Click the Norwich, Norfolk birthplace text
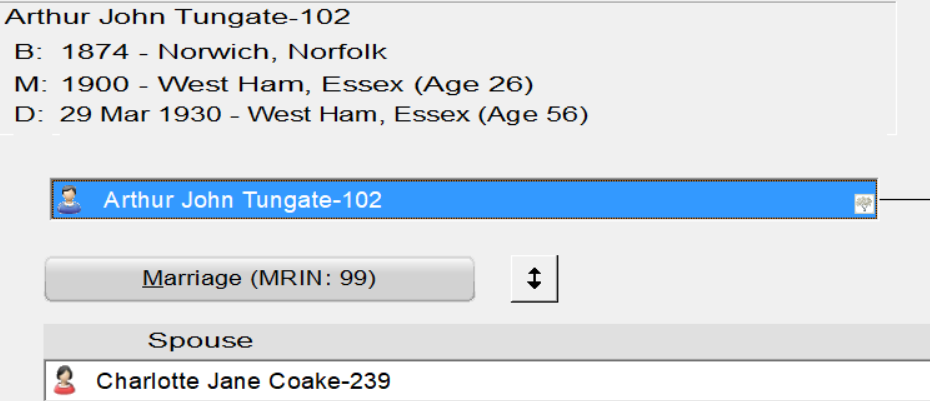Screen dimensions: 930x401 pyautogui.click(x=272, y=52)
